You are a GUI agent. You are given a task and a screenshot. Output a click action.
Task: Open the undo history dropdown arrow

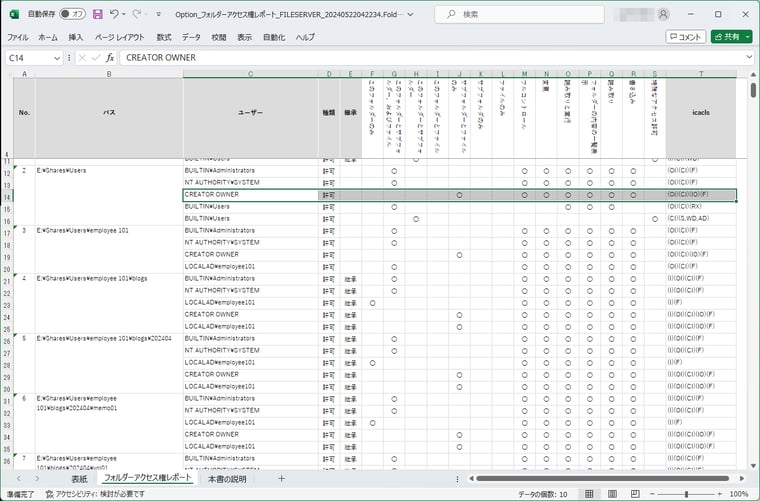coord(124,15)
